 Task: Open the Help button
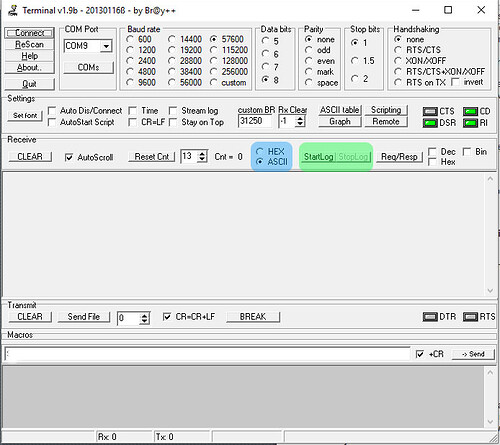click(x=29, y=56)
